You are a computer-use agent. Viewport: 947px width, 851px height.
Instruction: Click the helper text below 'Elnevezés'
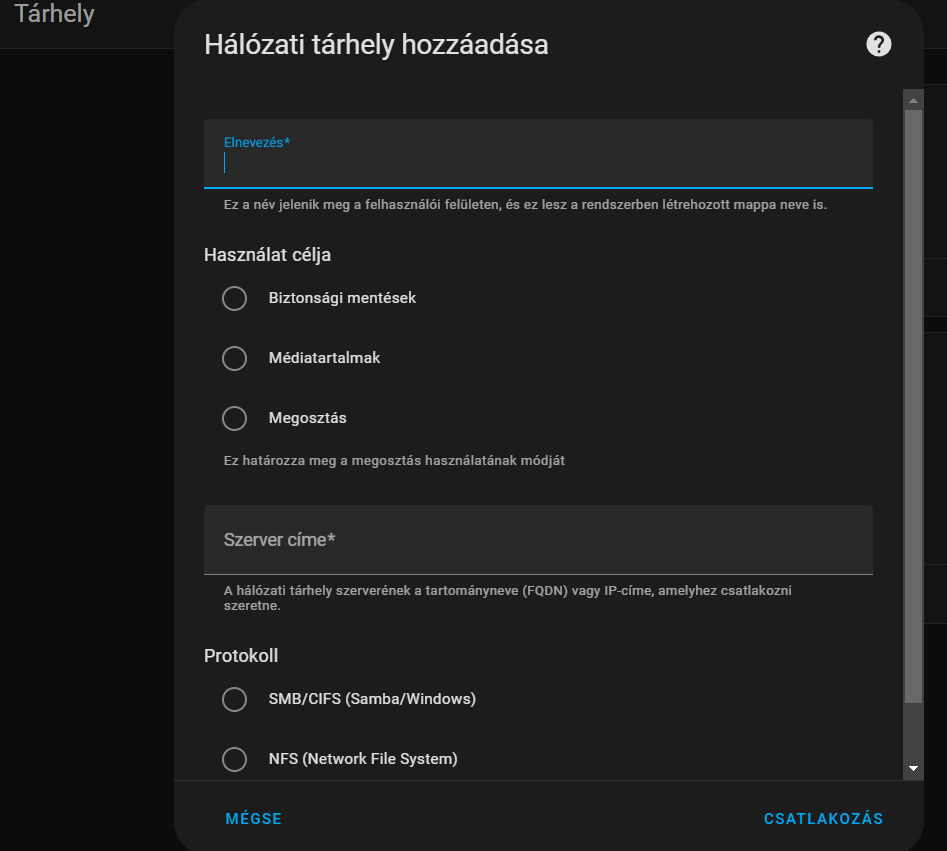525,205
